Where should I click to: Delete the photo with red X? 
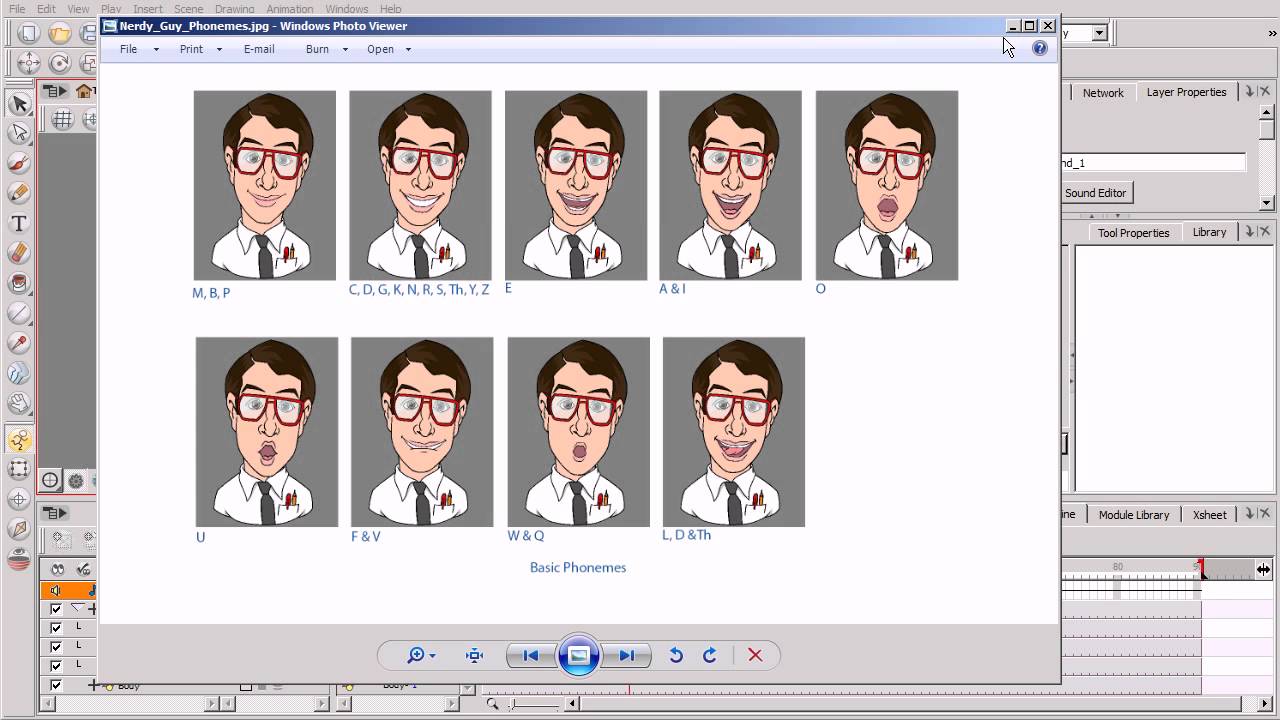[x=755, y=655]
